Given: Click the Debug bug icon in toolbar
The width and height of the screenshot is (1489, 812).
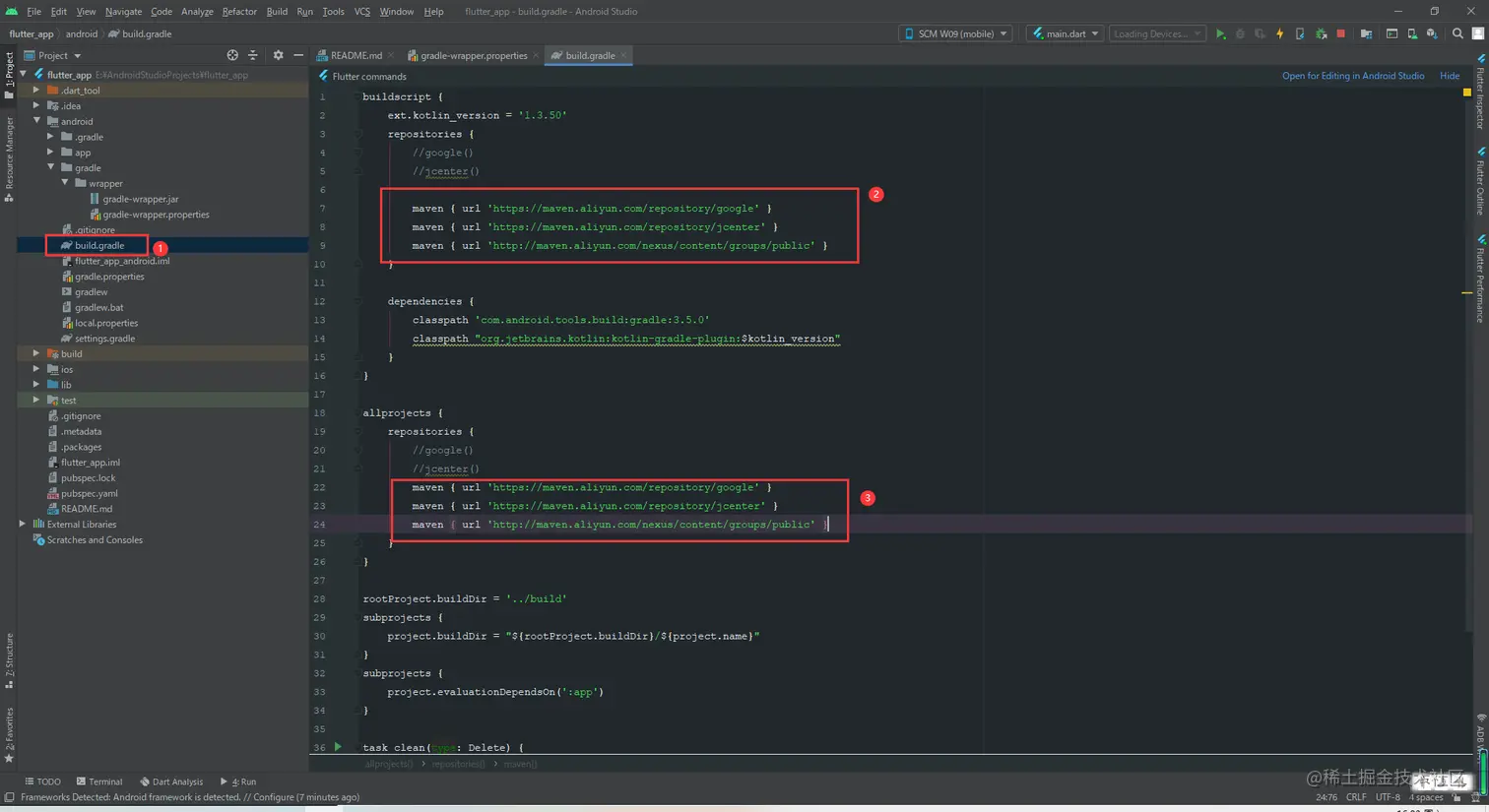Looking at the screenshot, I should [1240, 33].
